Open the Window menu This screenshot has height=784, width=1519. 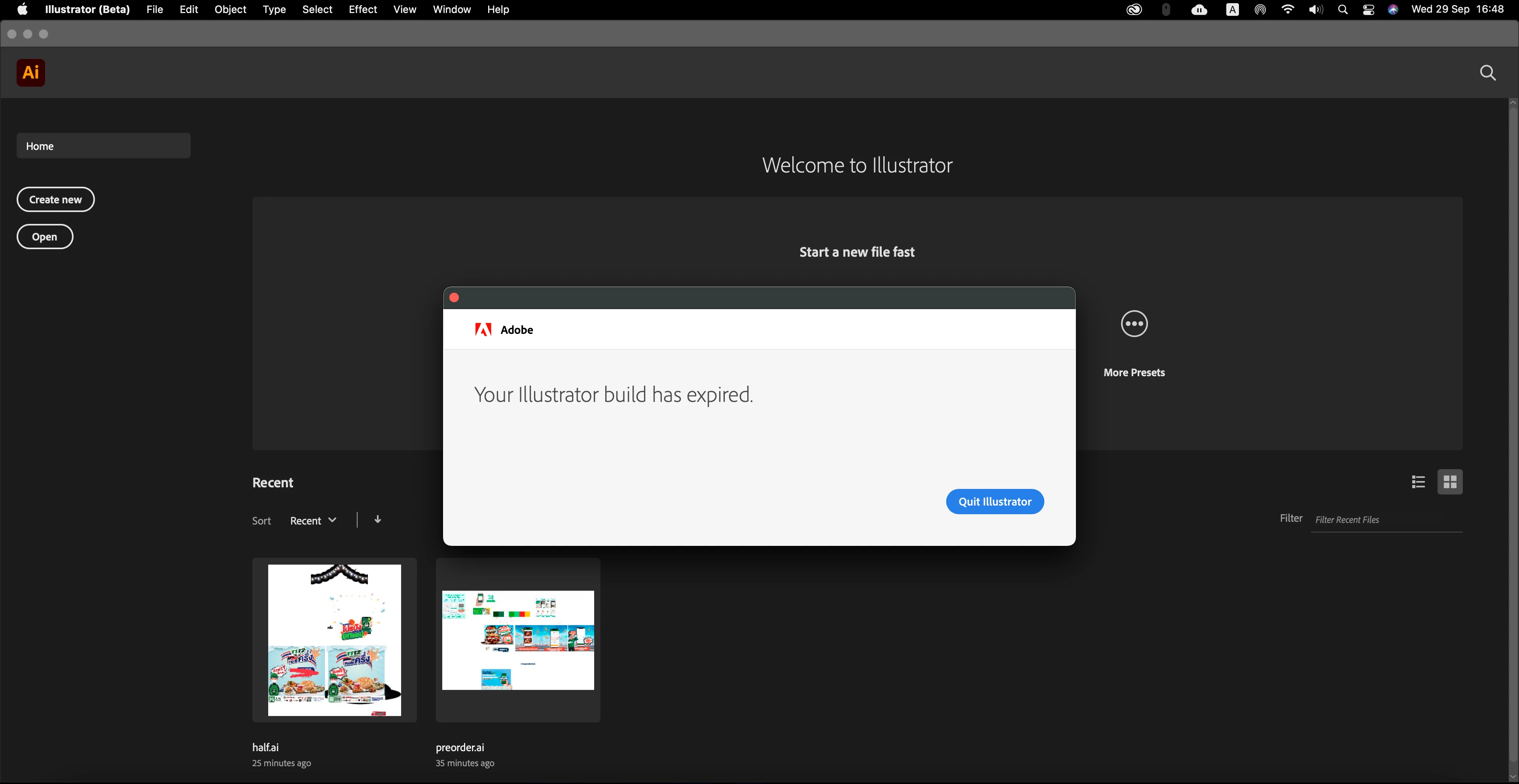tap(451, 9)
